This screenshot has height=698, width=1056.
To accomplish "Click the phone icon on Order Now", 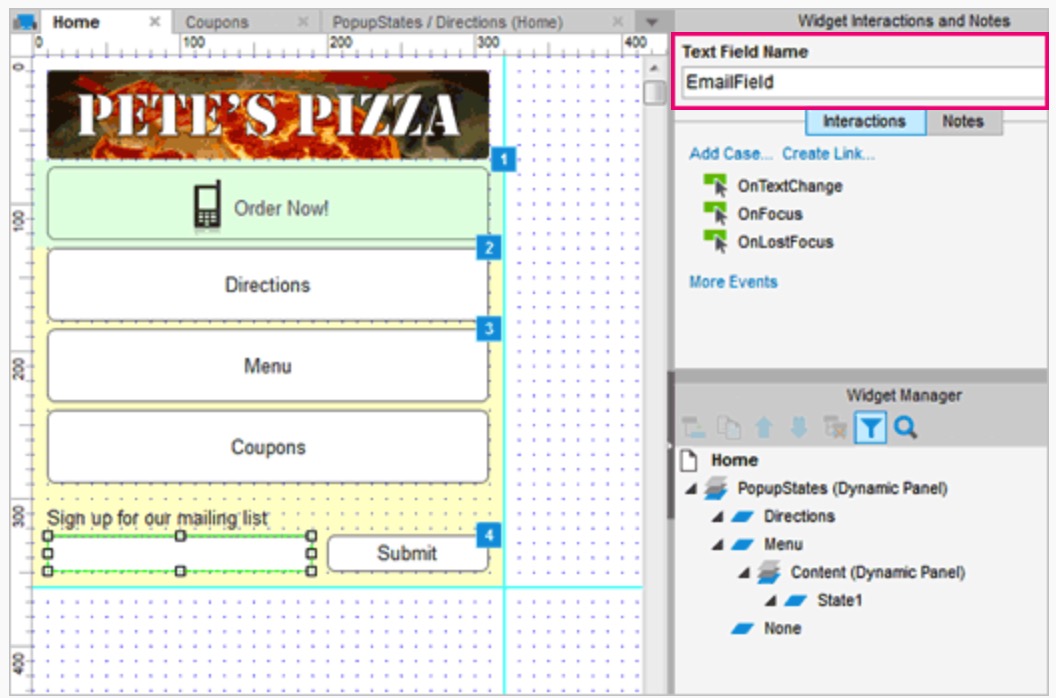I will click(207, 206).
